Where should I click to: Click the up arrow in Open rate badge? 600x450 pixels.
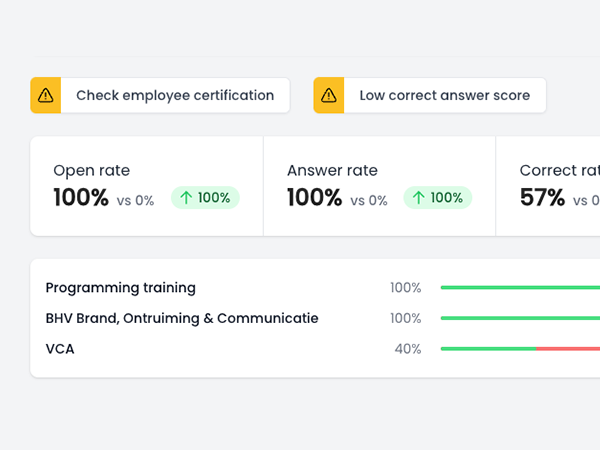(x=185, y=198)
